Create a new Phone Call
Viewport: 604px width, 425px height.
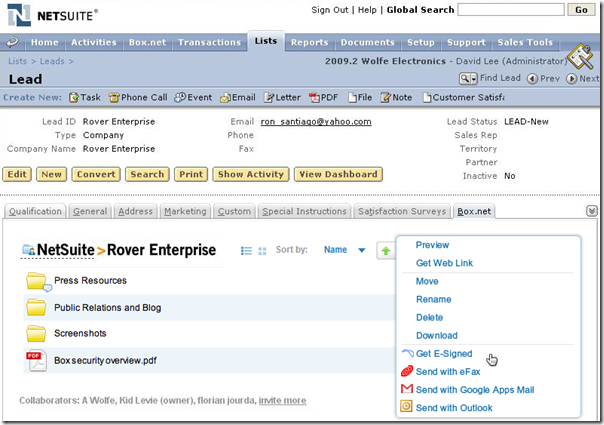click(x=138, y=97)
